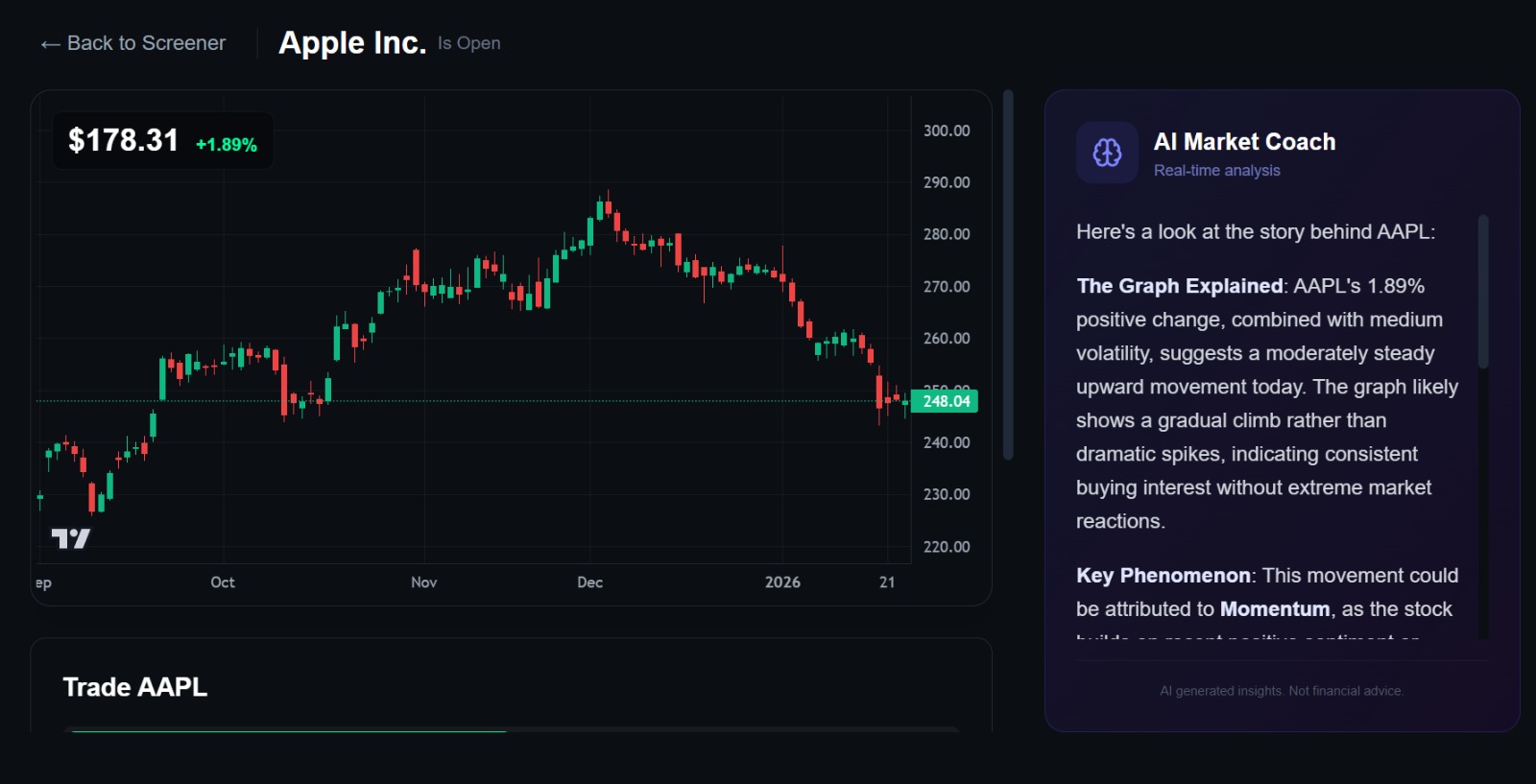Screen dimensions: 1536x784
Task: Click the Nov date axis label
Action: coord(424,582)
